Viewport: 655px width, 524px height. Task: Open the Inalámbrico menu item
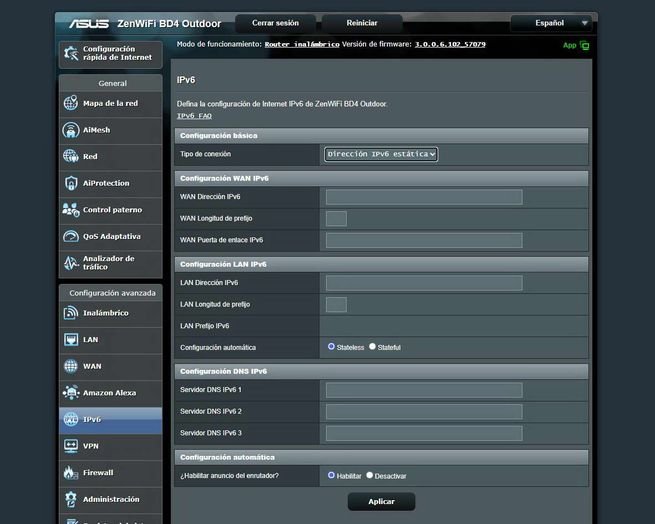(x=105, y=313)
